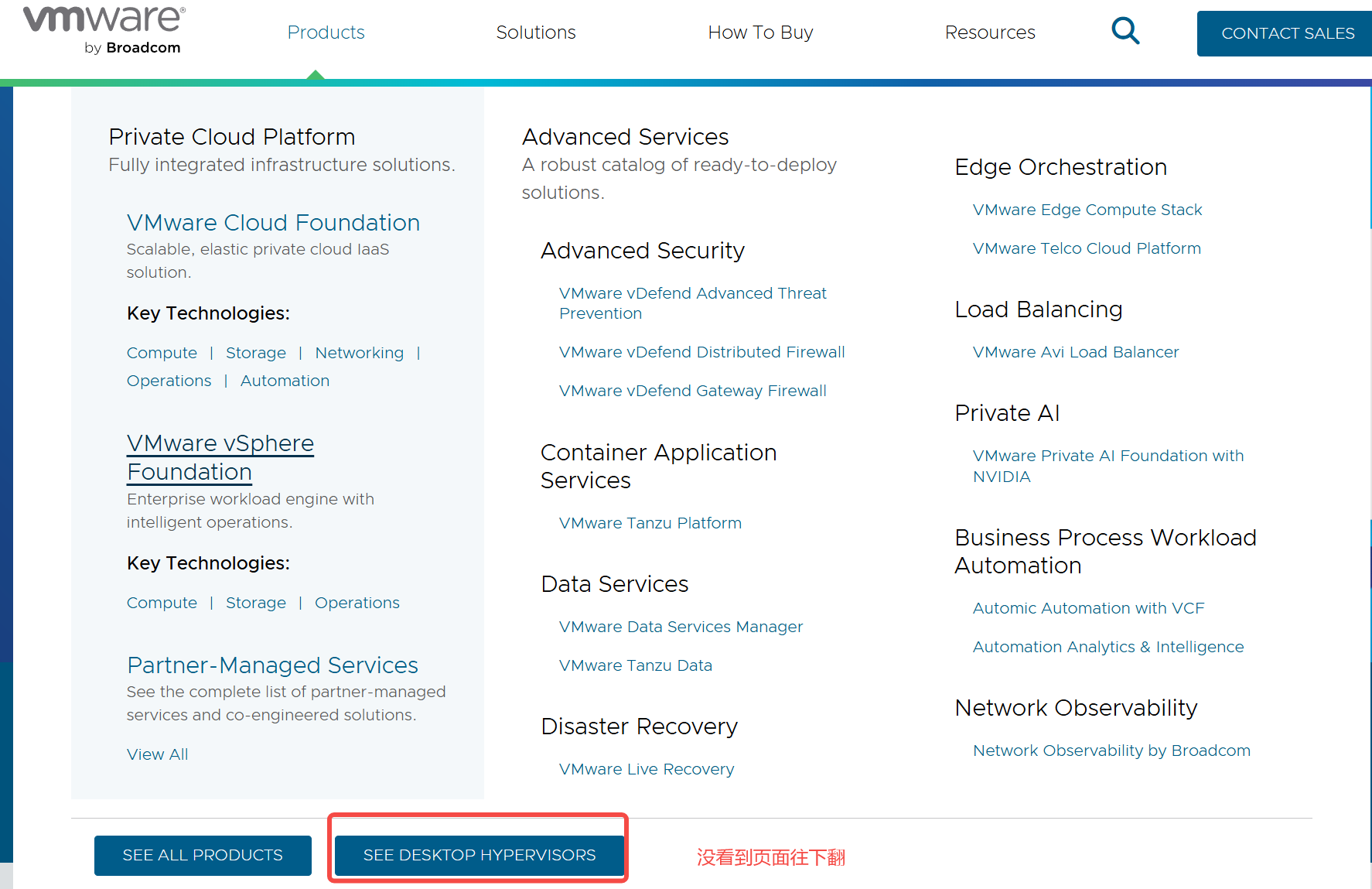The width and height of the screenshot is (1372, 889).
Task: Click the Container Application Services heading
Action: click(659, 467)
